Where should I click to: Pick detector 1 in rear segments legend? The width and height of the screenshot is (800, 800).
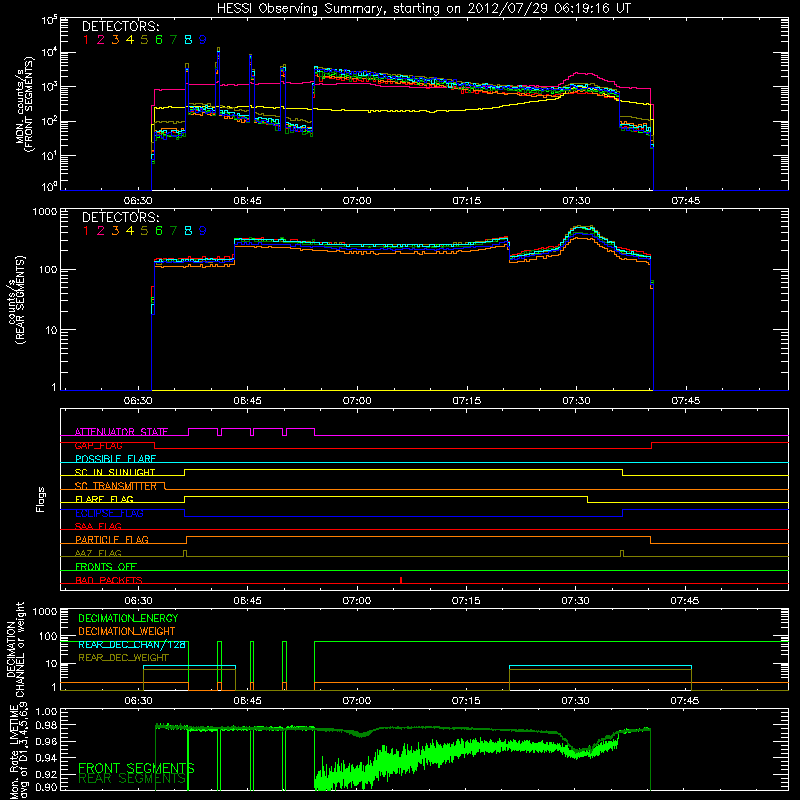[x=86, y=231]
